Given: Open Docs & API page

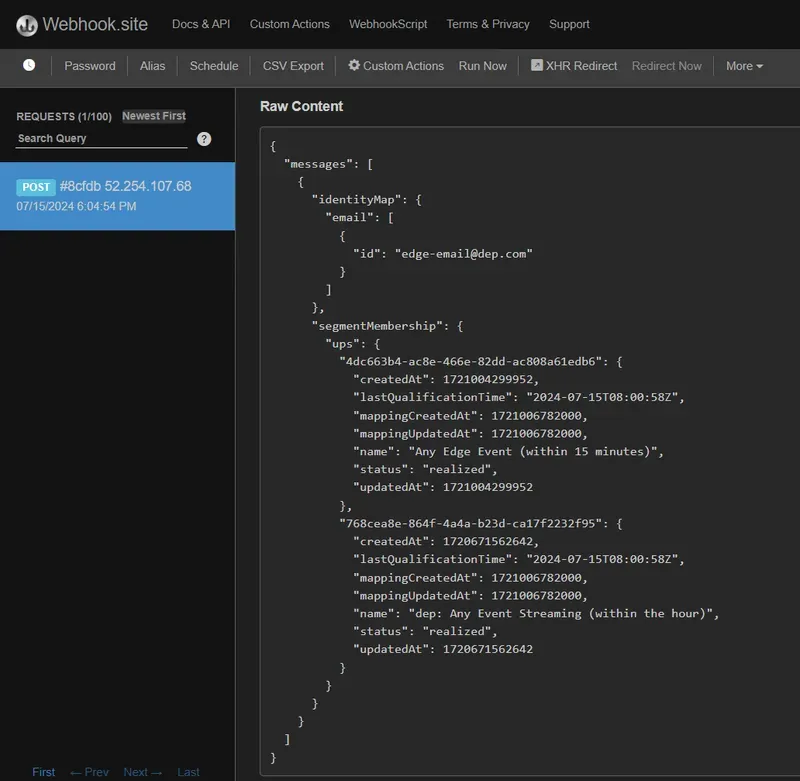Looking at the screenshot, I should click(201, 24).
